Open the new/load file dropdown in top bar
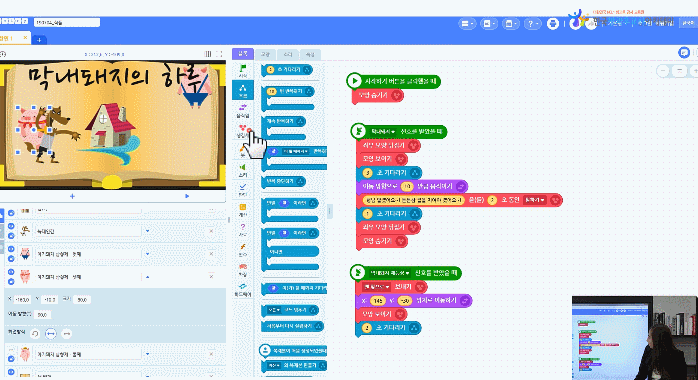 (x=488, y=24)
